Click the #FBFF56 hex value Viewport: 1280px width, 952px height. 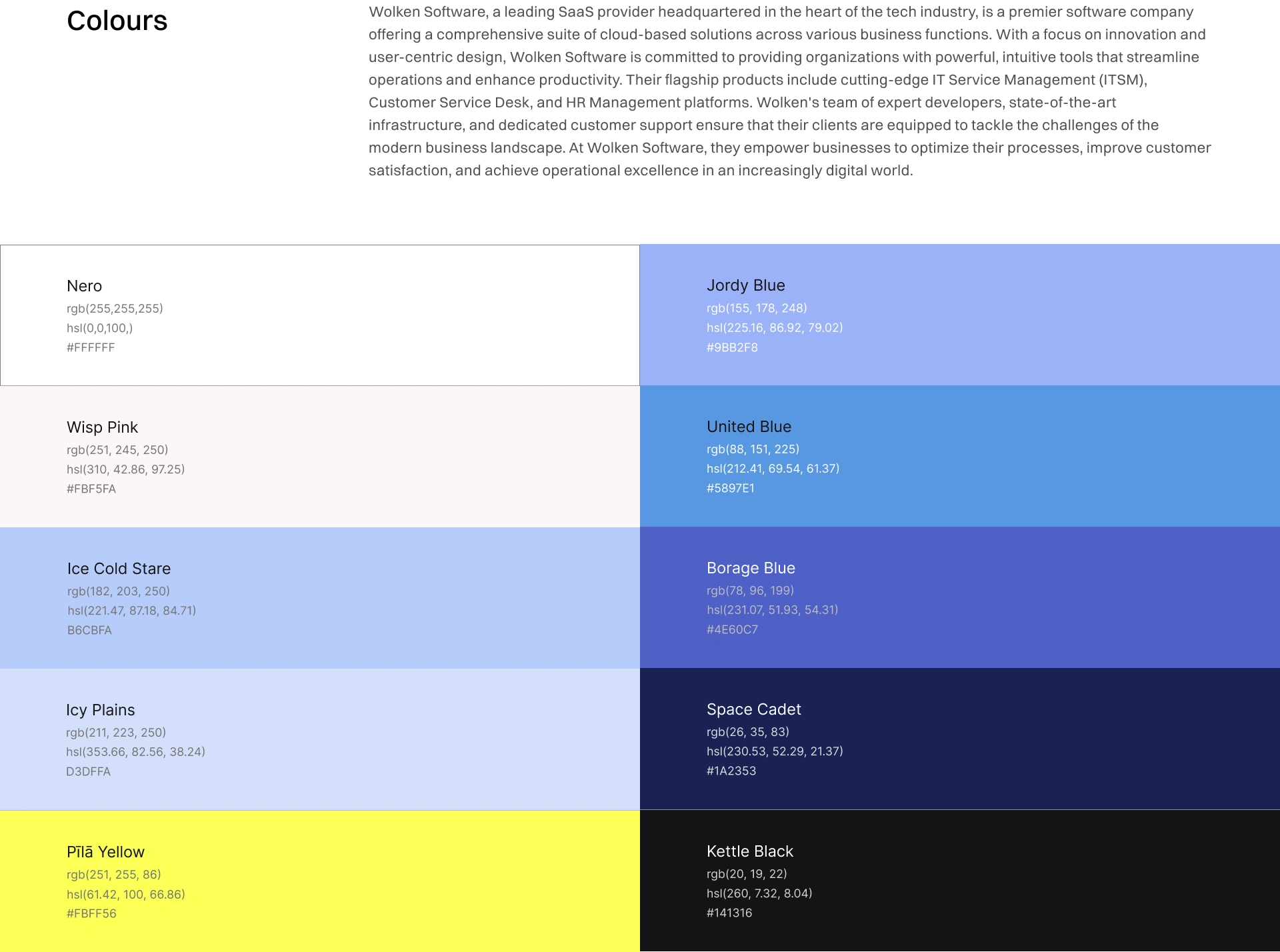pos(91,913)
